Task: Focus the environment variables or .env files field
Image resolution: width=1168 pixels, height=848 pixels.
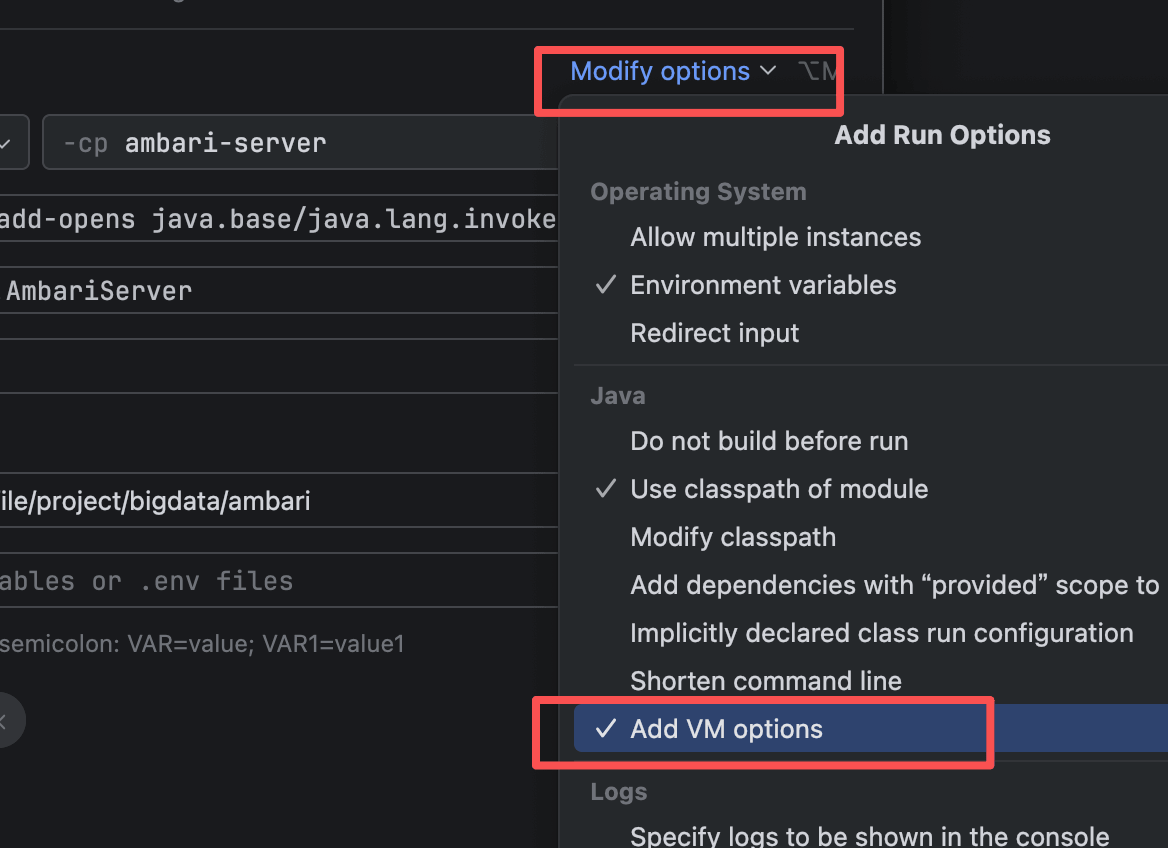Action: pos(278,581)
